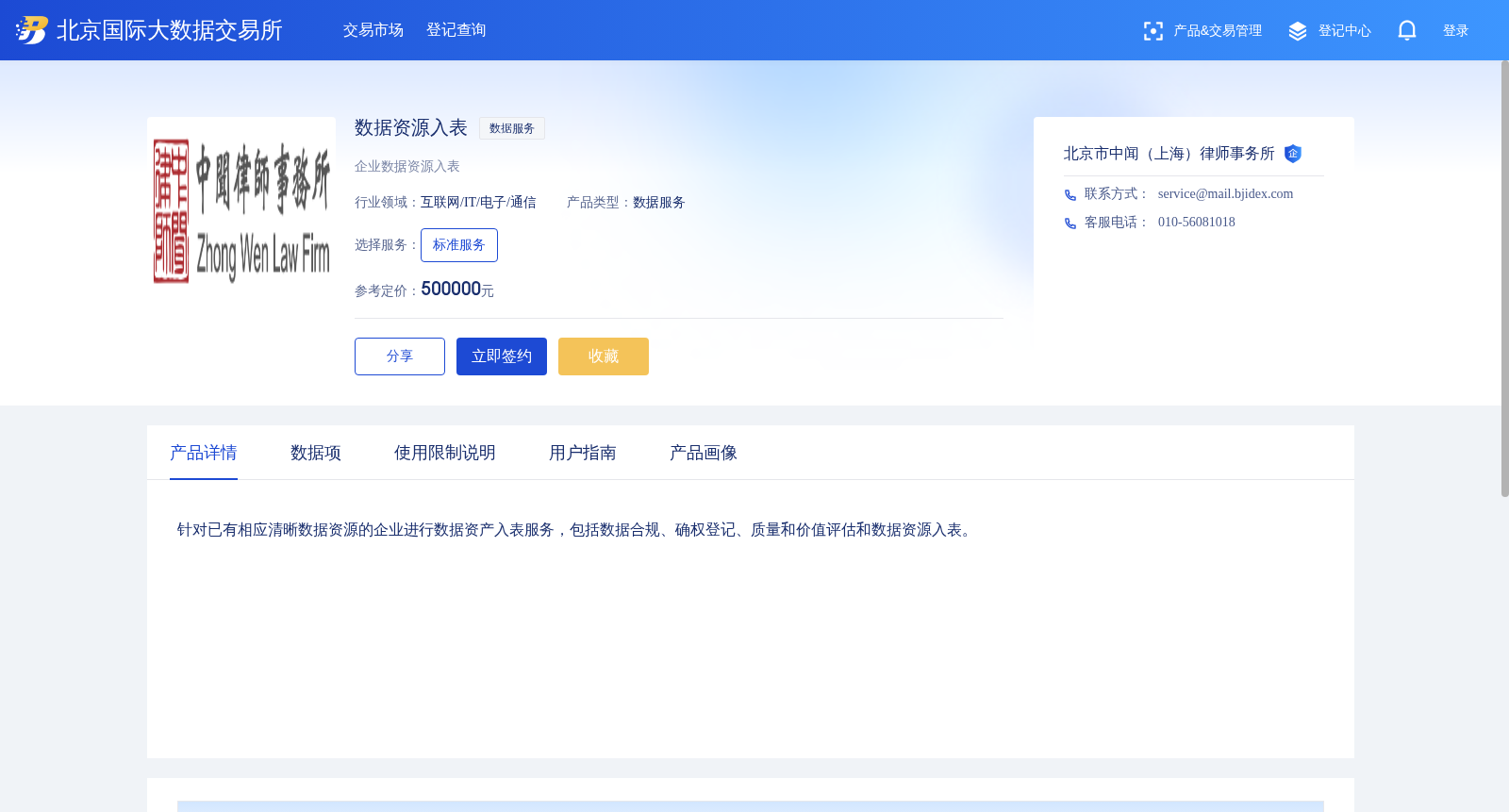Open the 登记查询 menu
The image size is (1509, 812).
point(456,30)
